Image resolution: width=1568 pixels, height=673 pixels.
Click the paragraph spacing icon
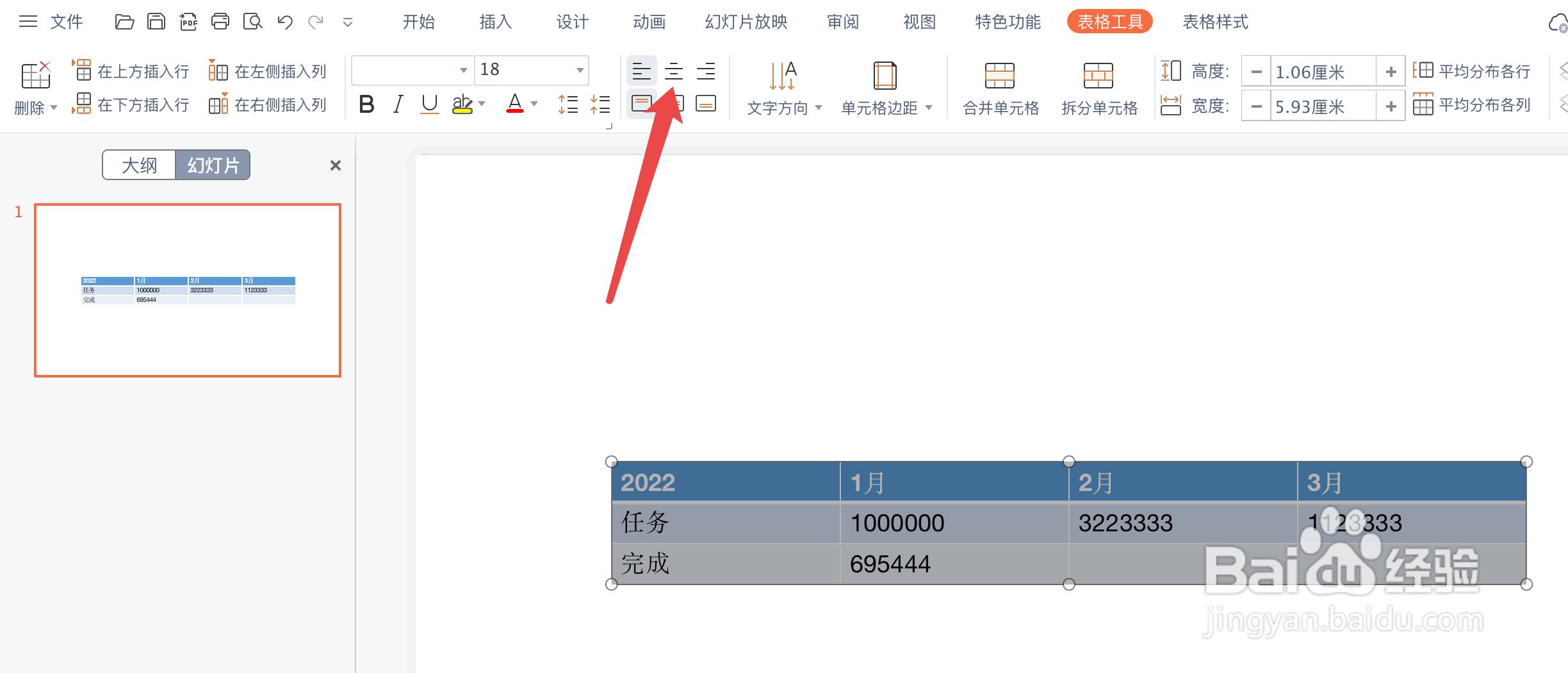[600, 104]
